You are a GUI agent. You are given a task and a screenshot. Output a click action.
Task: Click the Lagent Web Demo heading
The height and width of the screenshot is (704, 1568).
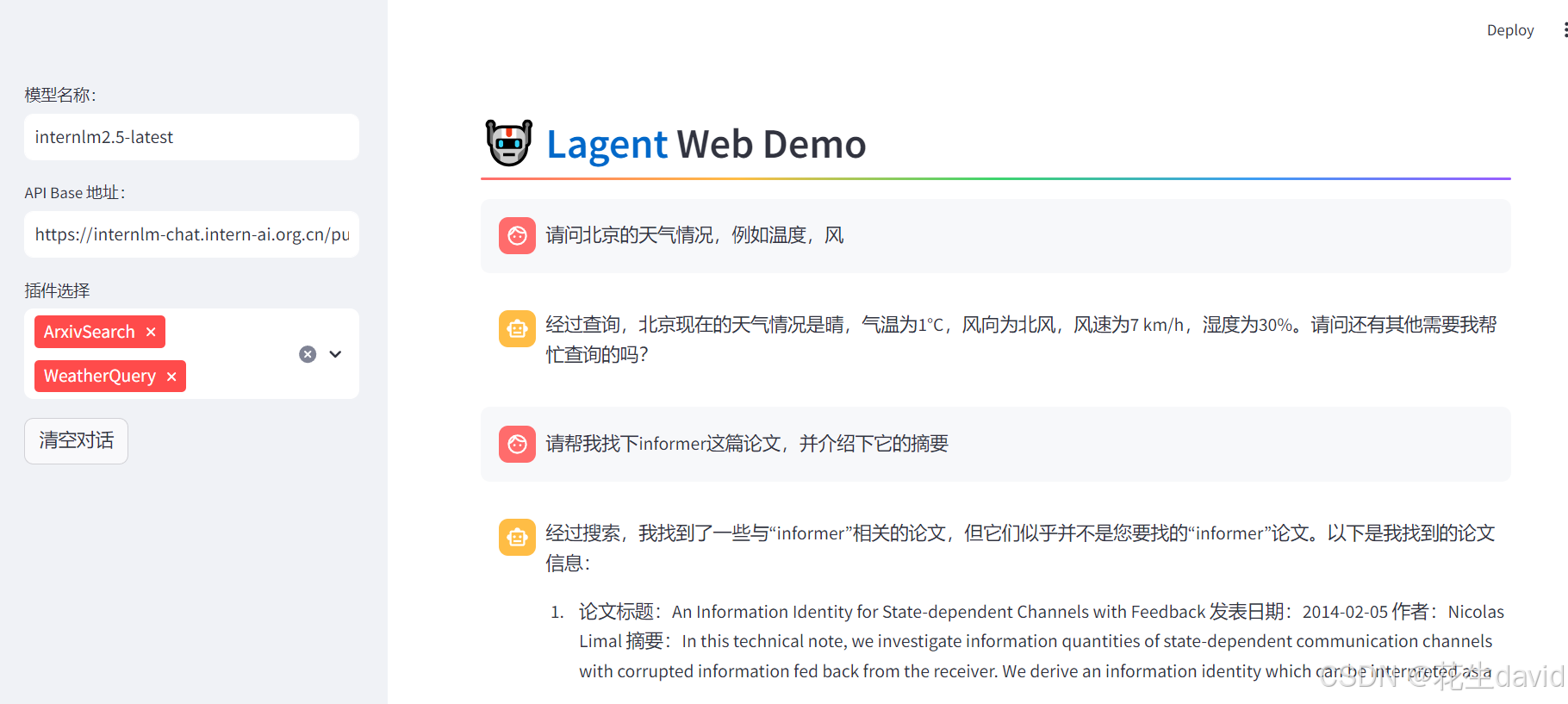[706, 144]
